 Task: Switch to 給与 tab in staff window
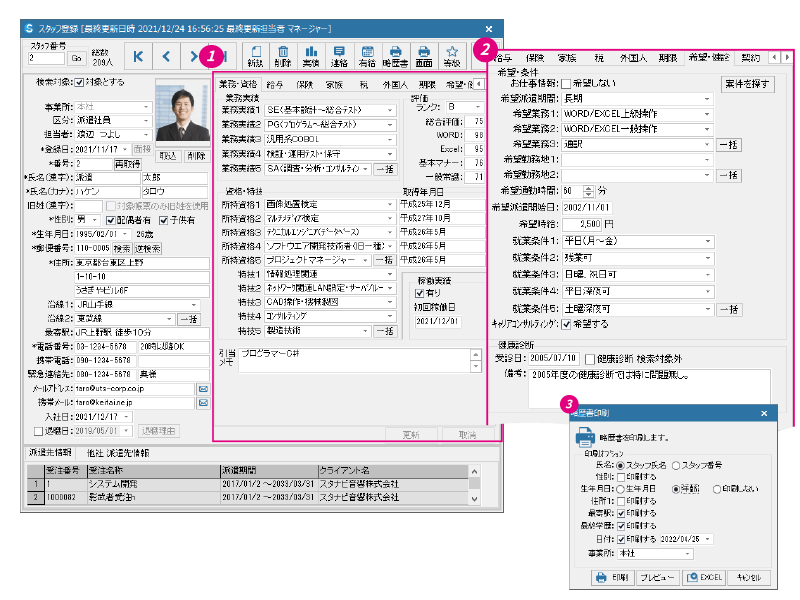pyautogui.click(x=275, y=85)
